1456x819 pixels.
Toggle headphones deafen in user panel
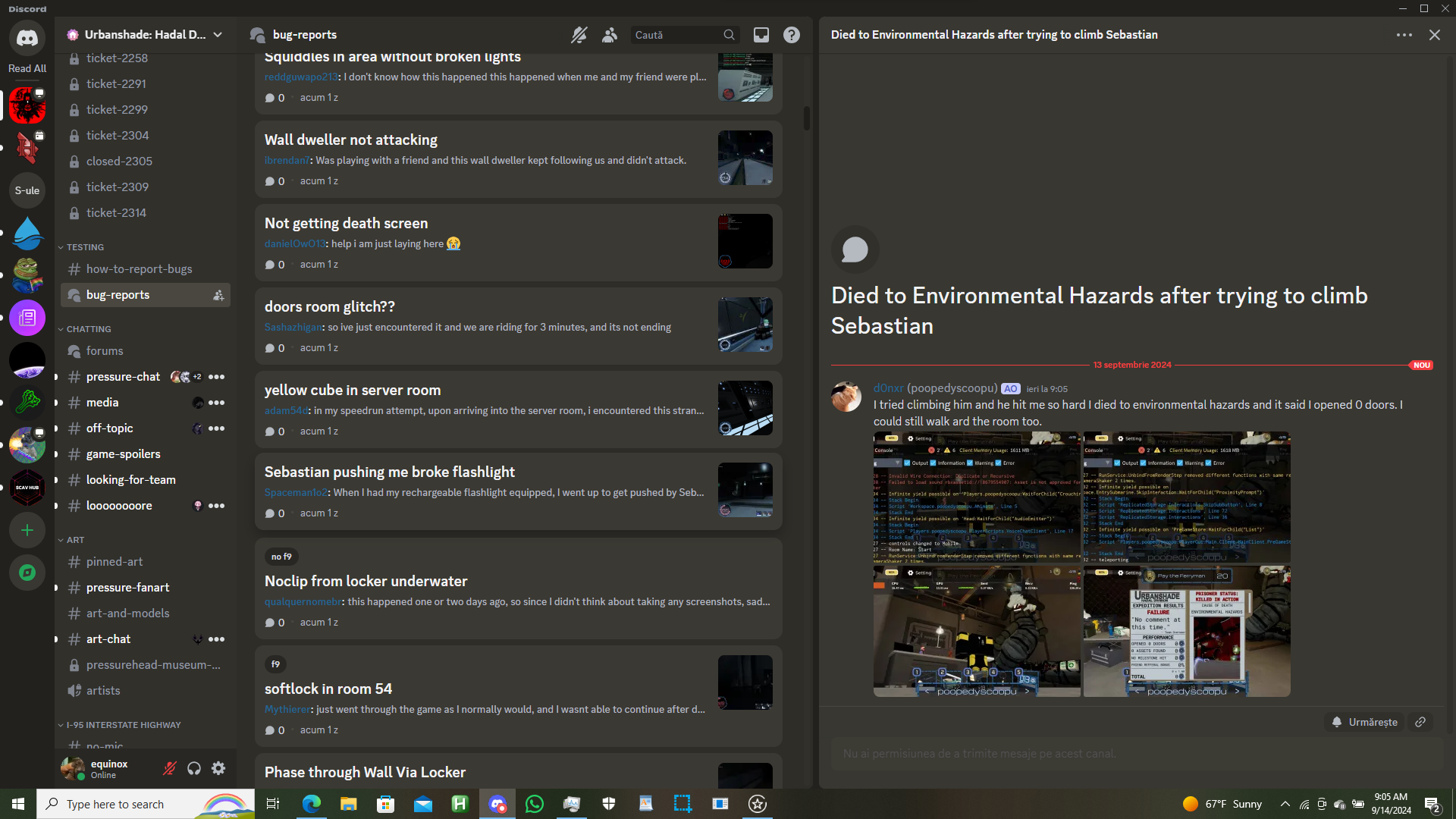tap(194, 768)
